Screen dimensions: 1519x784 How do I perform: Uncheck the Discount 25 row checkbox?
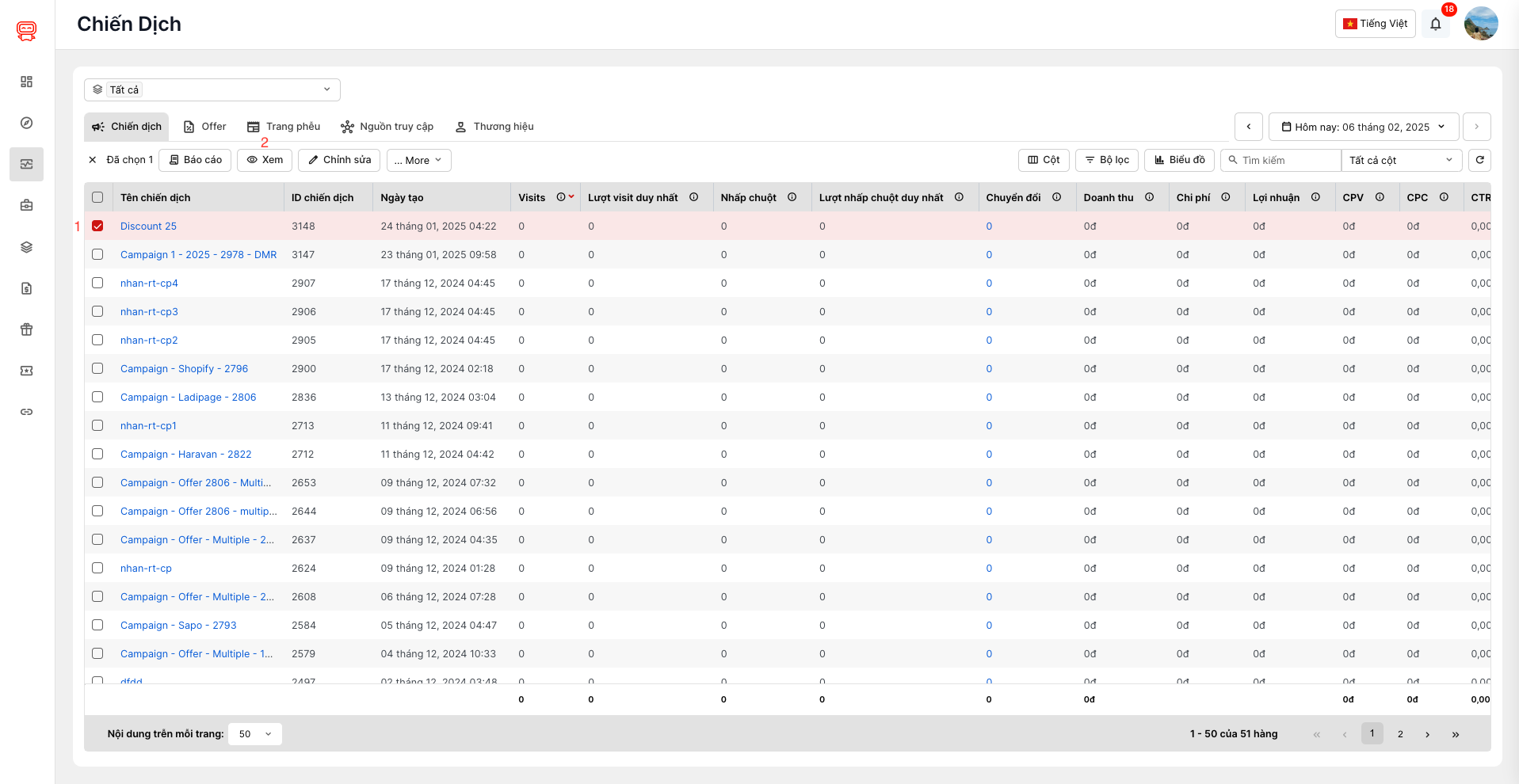(97, 226)
